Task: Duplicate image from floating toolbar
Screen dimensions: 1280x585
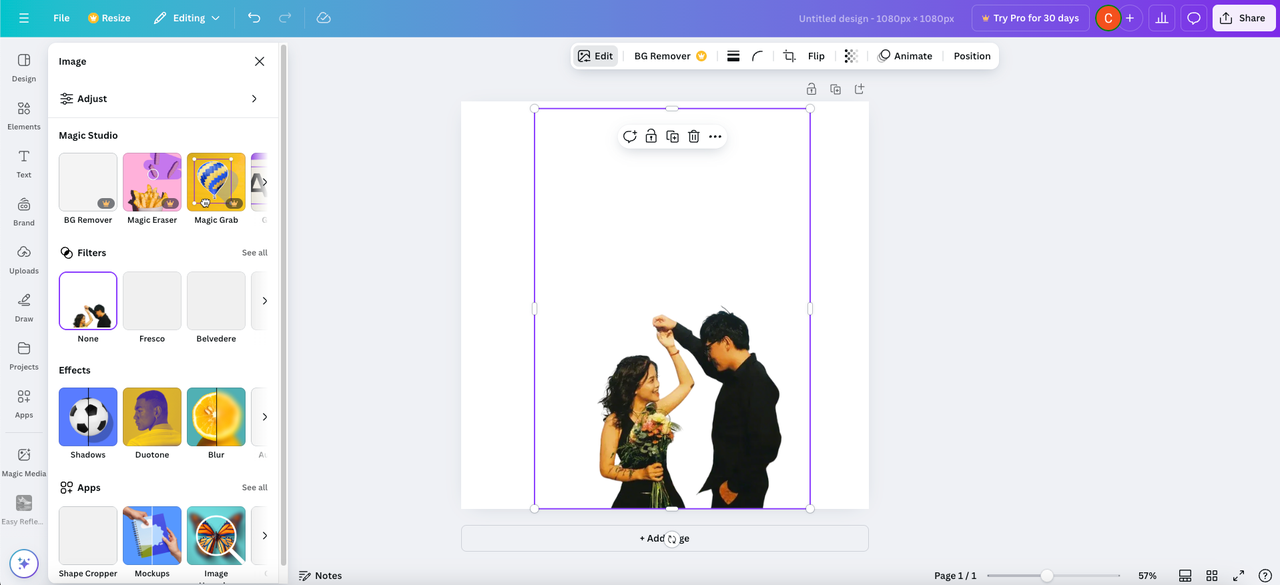Action: click(x=673, y=136)
